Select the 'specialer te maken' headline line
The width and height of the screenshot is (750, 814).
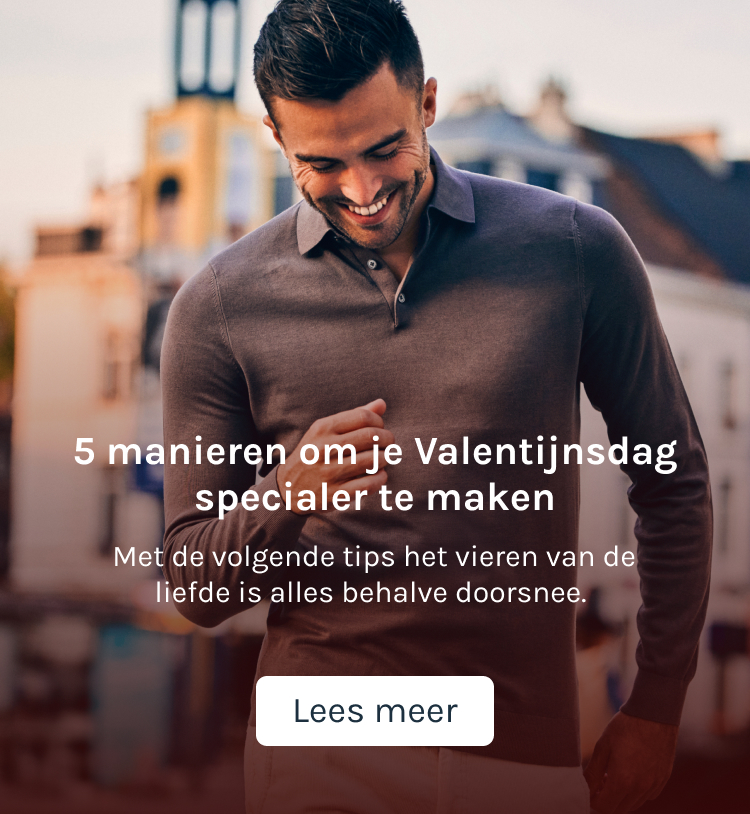375,498
